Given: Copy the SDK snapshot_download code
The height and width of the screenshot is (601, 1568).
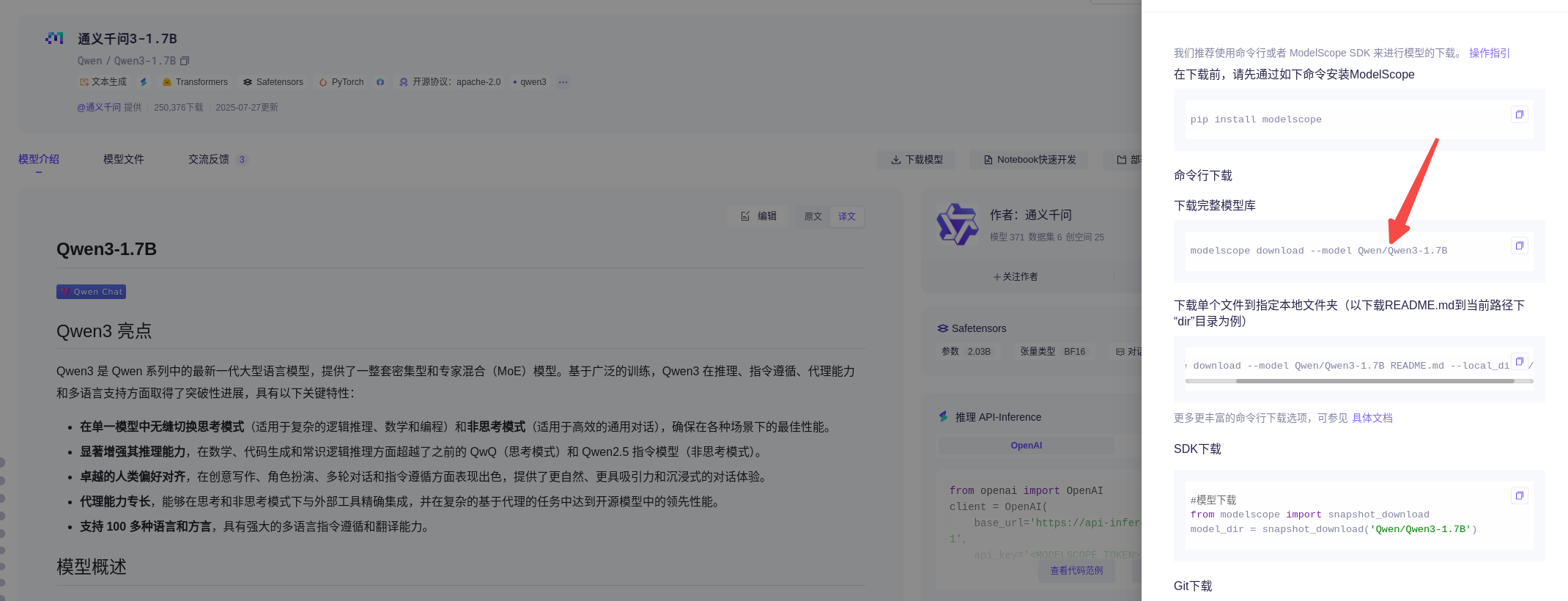Looking at the screenshot, I should (x=1519, y=495).
